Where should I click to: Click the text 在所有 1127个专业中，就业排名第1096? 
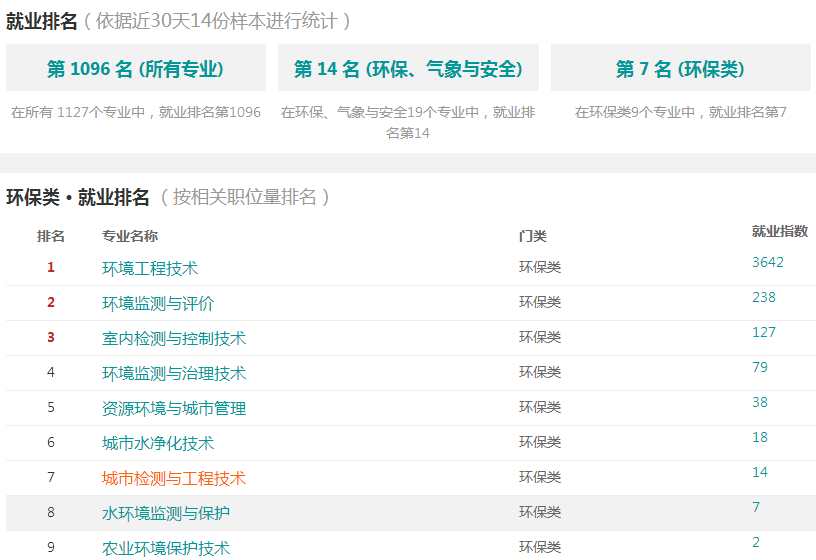tap(136, 112)
